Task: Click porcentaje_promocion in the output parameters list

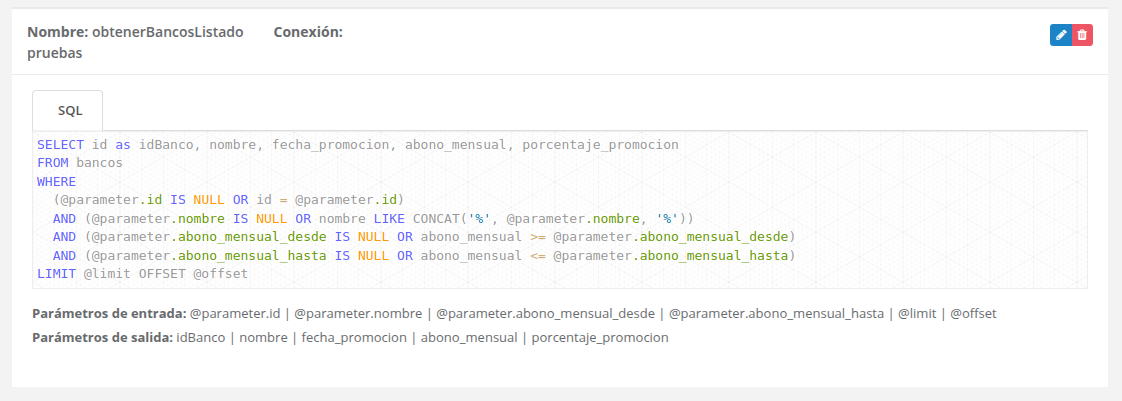Action: 600,338
